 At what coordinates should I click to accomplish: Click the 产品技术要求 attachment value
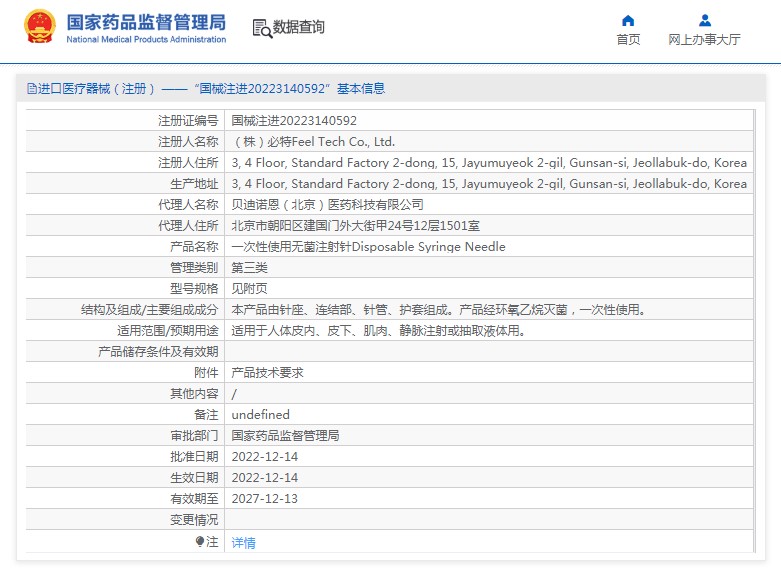pyautogui.click(x=267, y=373)
